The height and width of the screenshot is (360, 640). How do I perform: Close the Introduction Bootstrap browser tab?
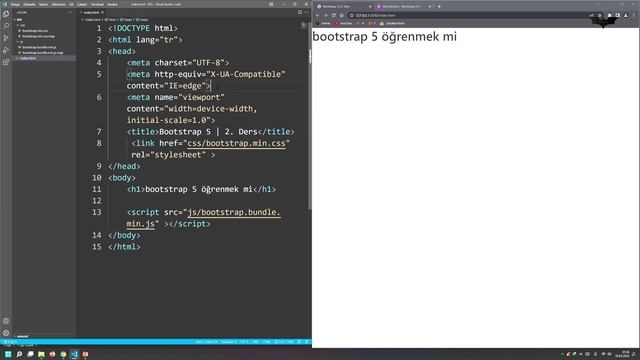tap(430, 7)
